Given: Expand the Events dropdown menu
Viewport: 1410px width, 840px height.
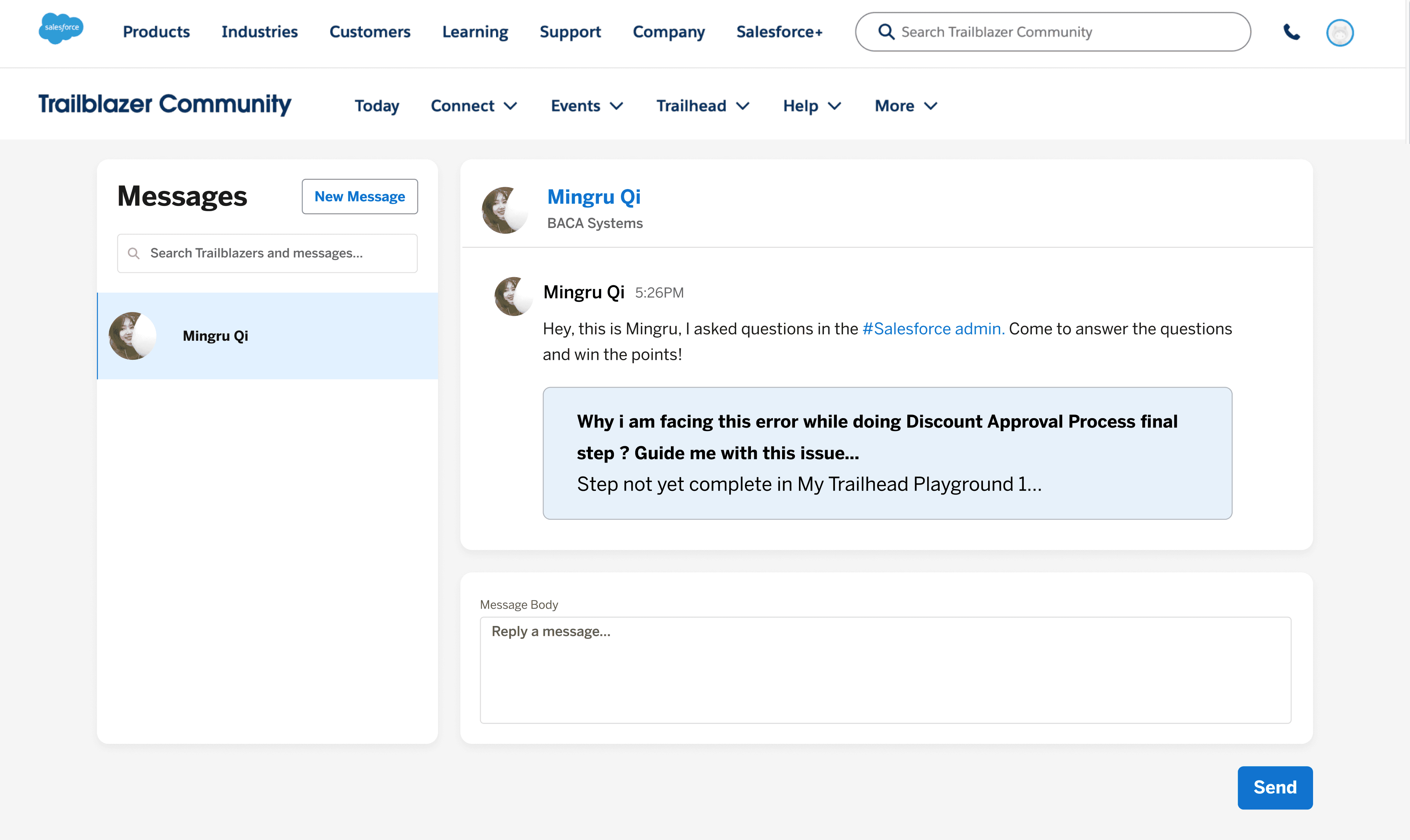Looking at the screenshot, I should [586, 106].
